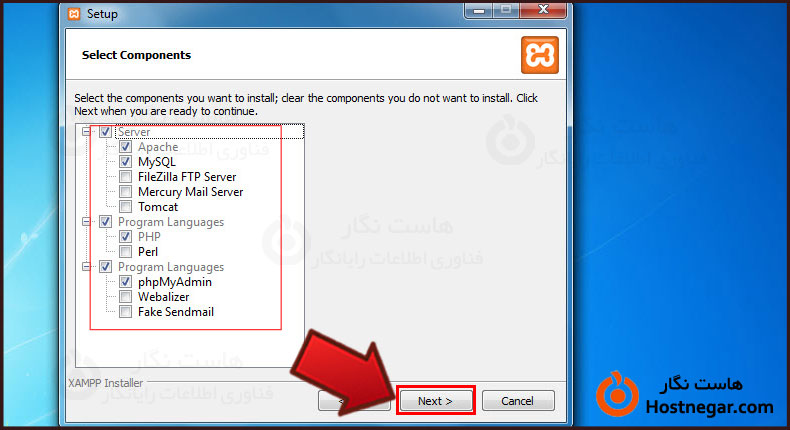This screenshot has height=430, width=790.
Task: Click the XAMPP logo in header
Action: 540,55
